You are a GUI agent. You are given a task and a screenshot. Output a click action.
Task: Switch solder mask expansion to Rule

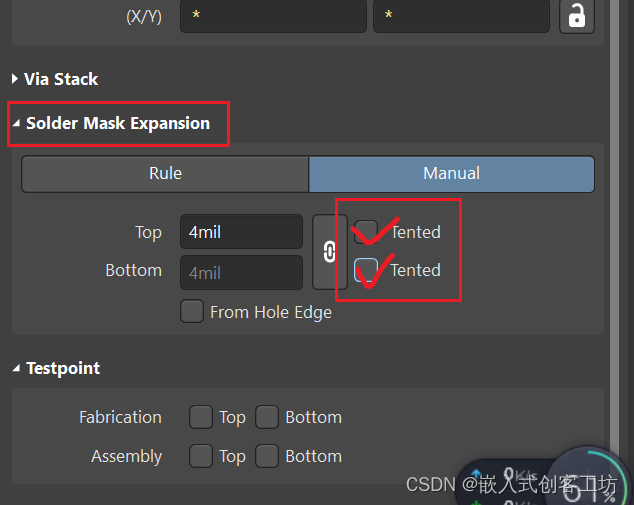pos(165,173)
